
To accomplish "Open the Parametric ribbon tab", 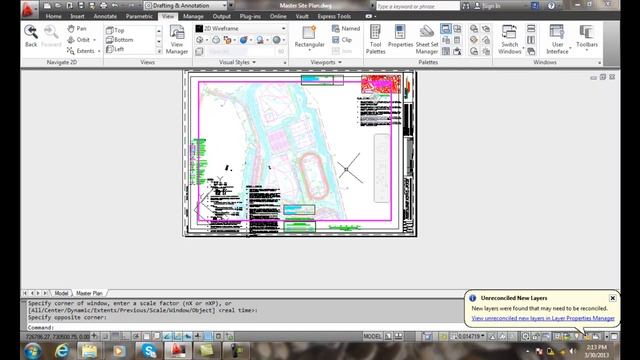I will tap(139, 16).
